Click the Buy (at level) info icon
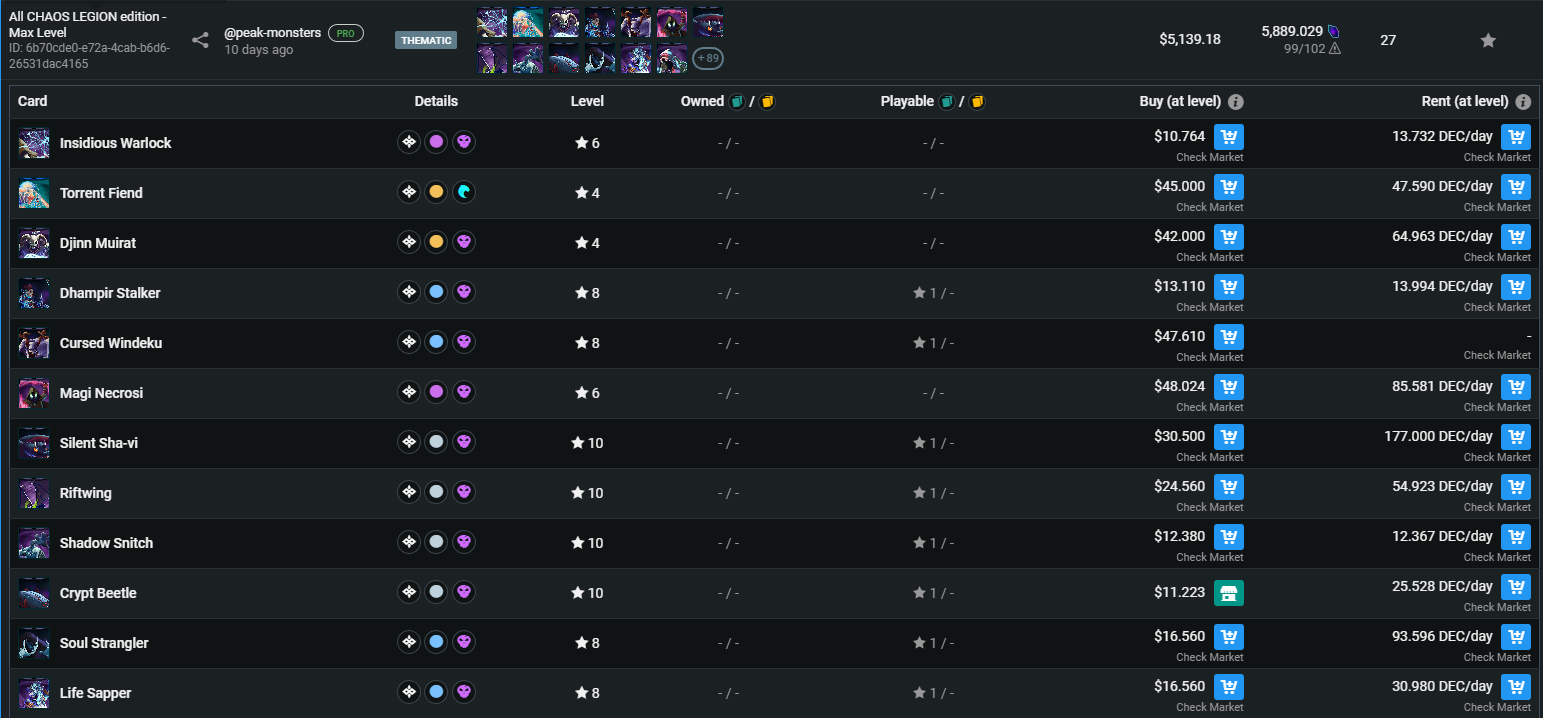 pyautogui.click(x=1236, y=102)
